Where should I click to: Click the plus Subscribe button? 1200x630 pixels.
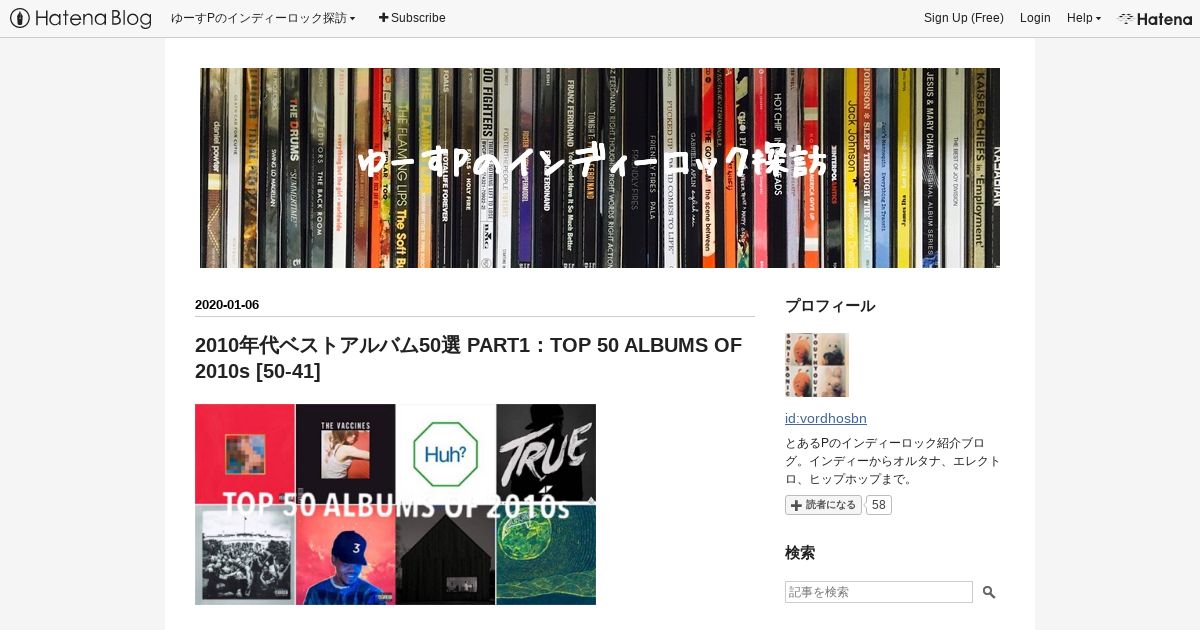(x=412, y=18)
